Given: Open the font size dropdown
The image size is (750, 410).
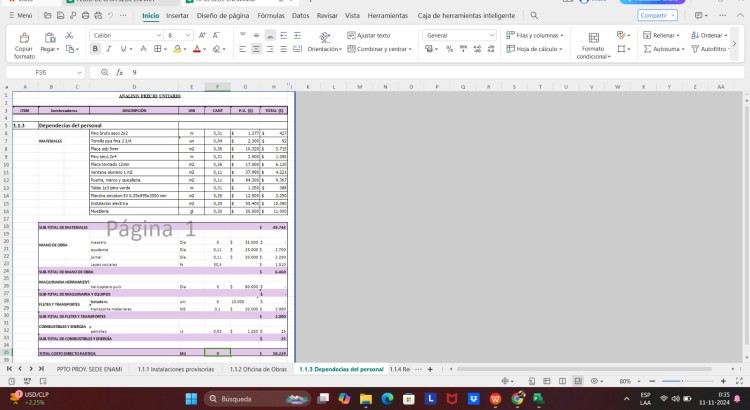Looking at the screenshot, I should [x=188, y=35].
